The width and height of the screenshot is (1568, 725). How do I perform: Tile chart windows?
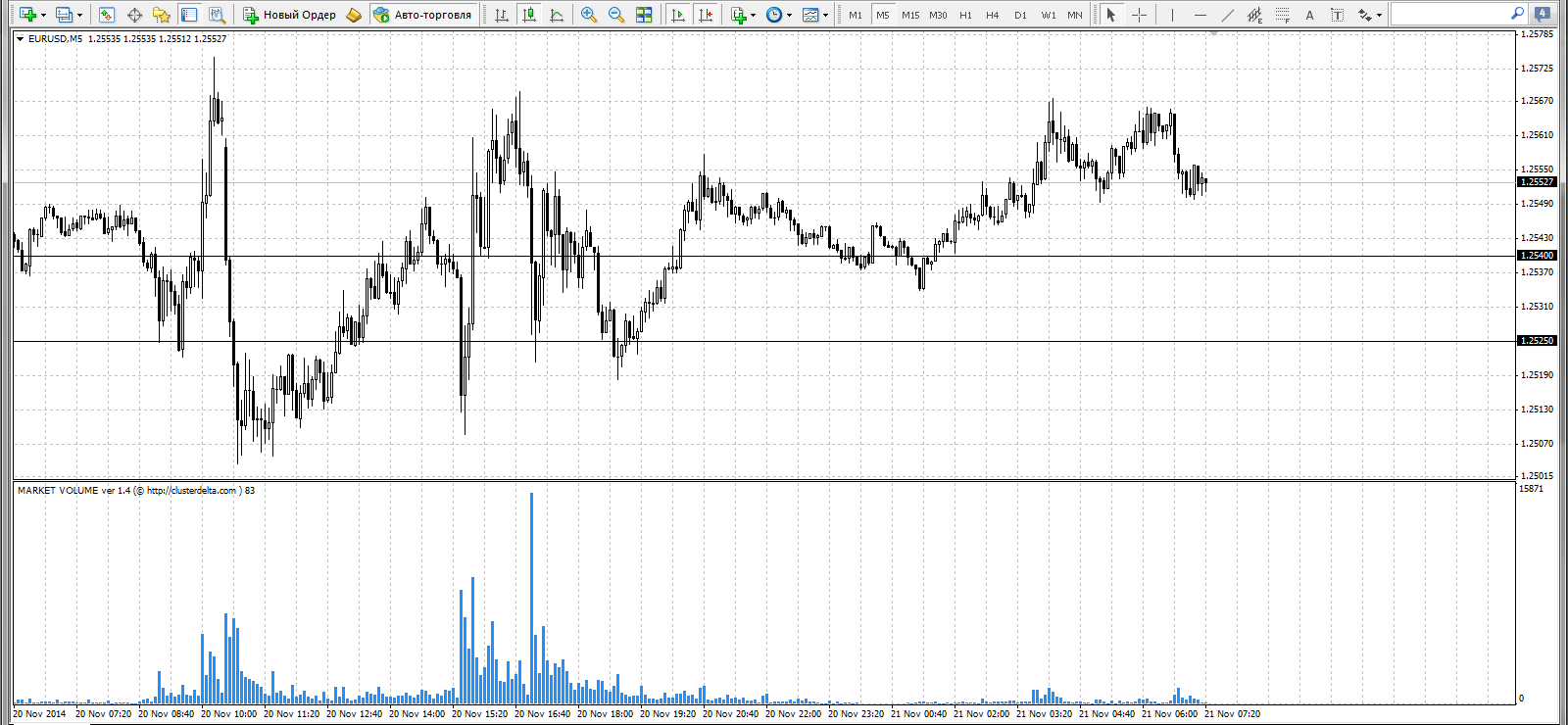click(x=644, y=15)
